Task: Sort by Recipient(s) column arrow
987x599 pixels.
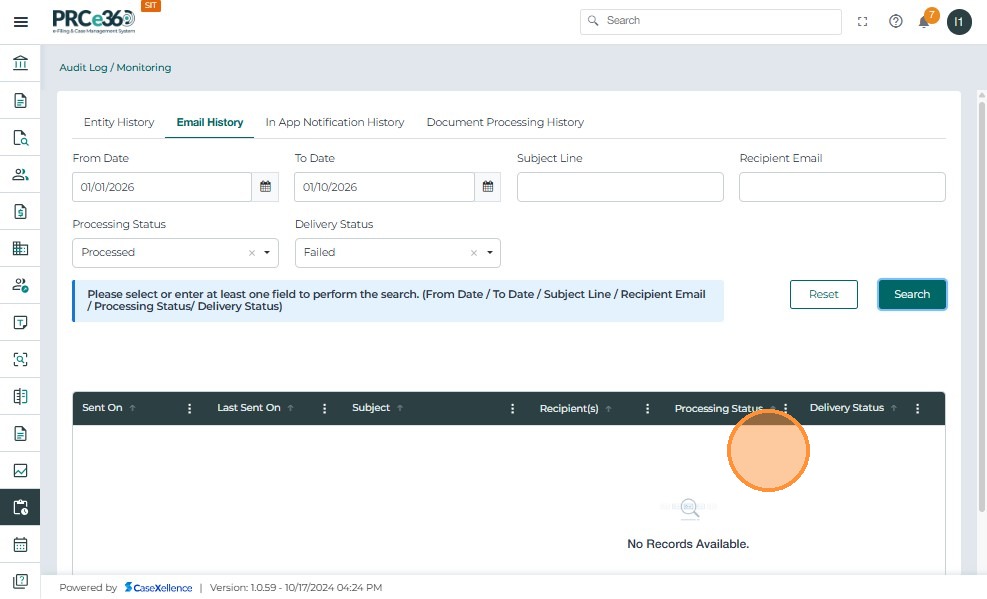Action: click(608, 409)
